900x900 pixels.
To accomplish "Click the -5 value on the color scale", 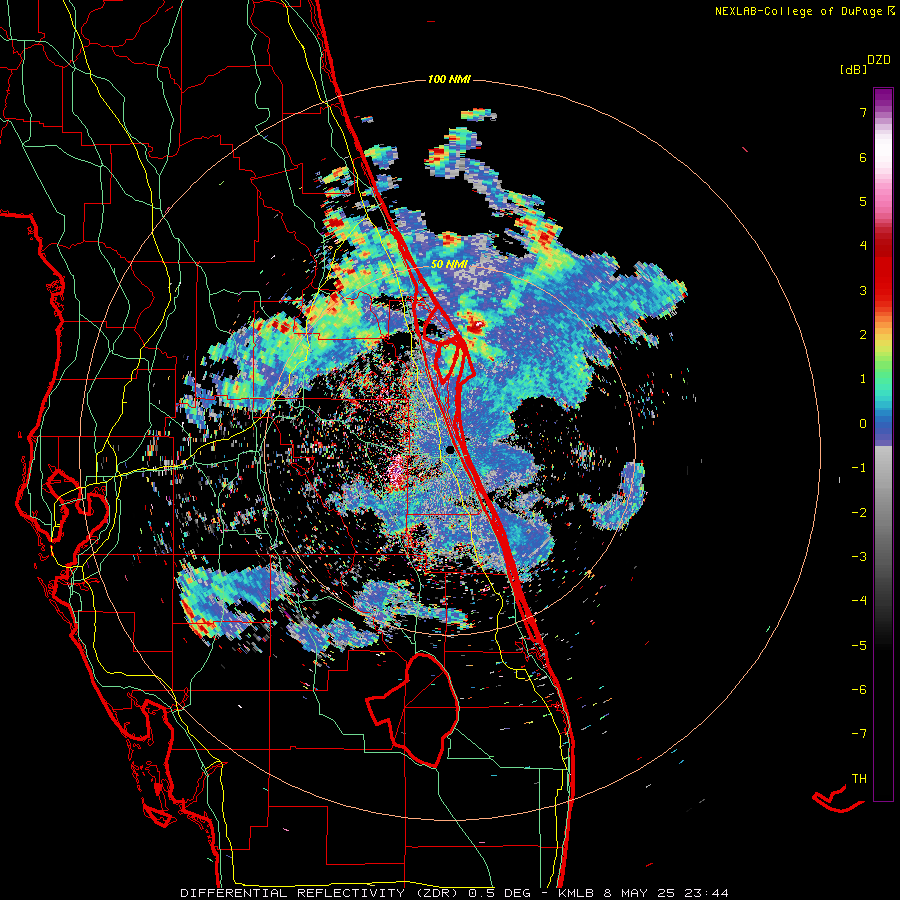I will point(859,645).
